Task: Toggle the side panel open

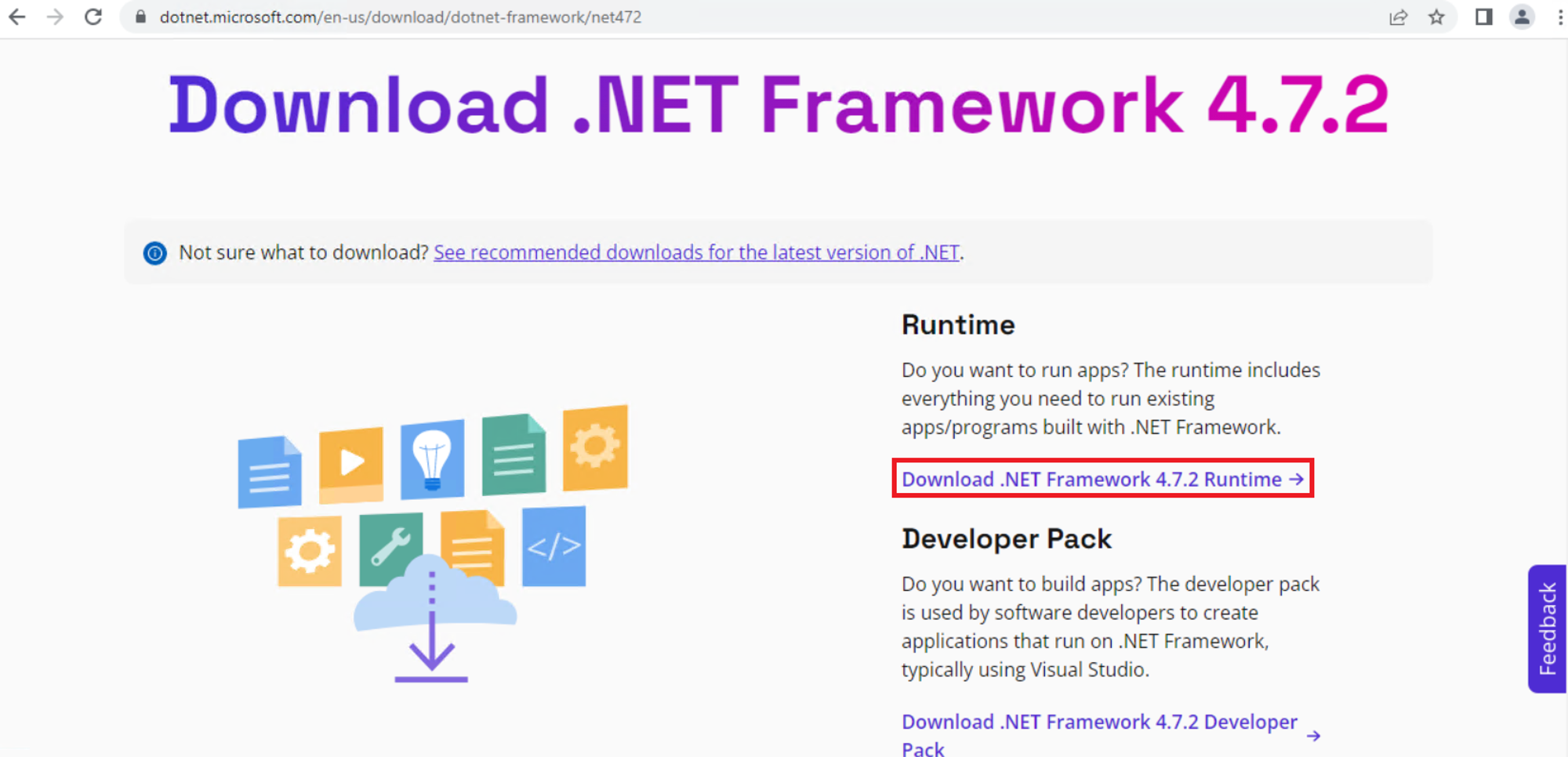Action: 1483,16
